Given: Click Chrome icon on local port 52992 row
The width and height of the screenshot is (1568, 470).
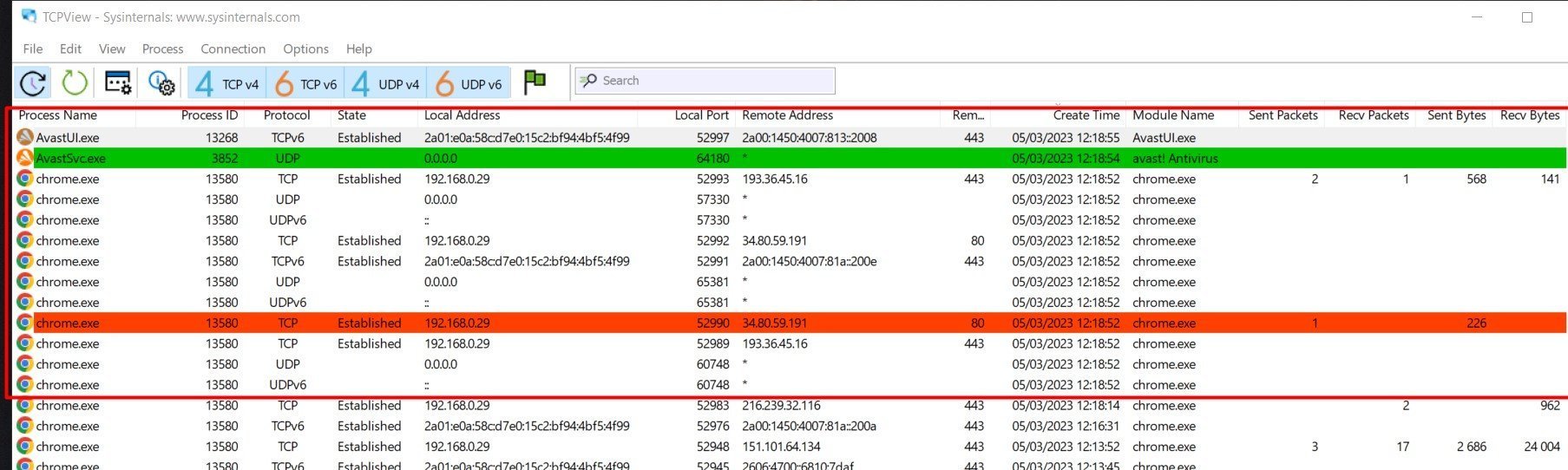Looking at the screenshot, I should click(x=25, y=240).
